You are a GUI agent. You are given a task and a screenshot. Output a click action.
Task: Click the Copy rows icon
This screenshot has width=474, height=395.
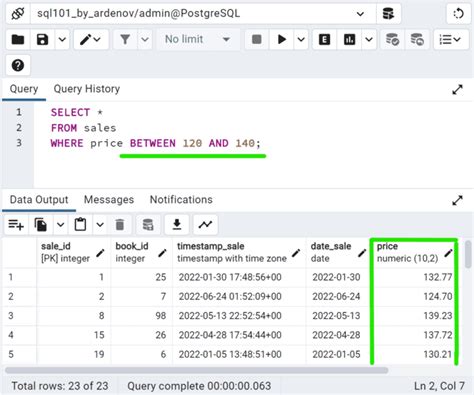pyautogui.click(x=41, y=225)
